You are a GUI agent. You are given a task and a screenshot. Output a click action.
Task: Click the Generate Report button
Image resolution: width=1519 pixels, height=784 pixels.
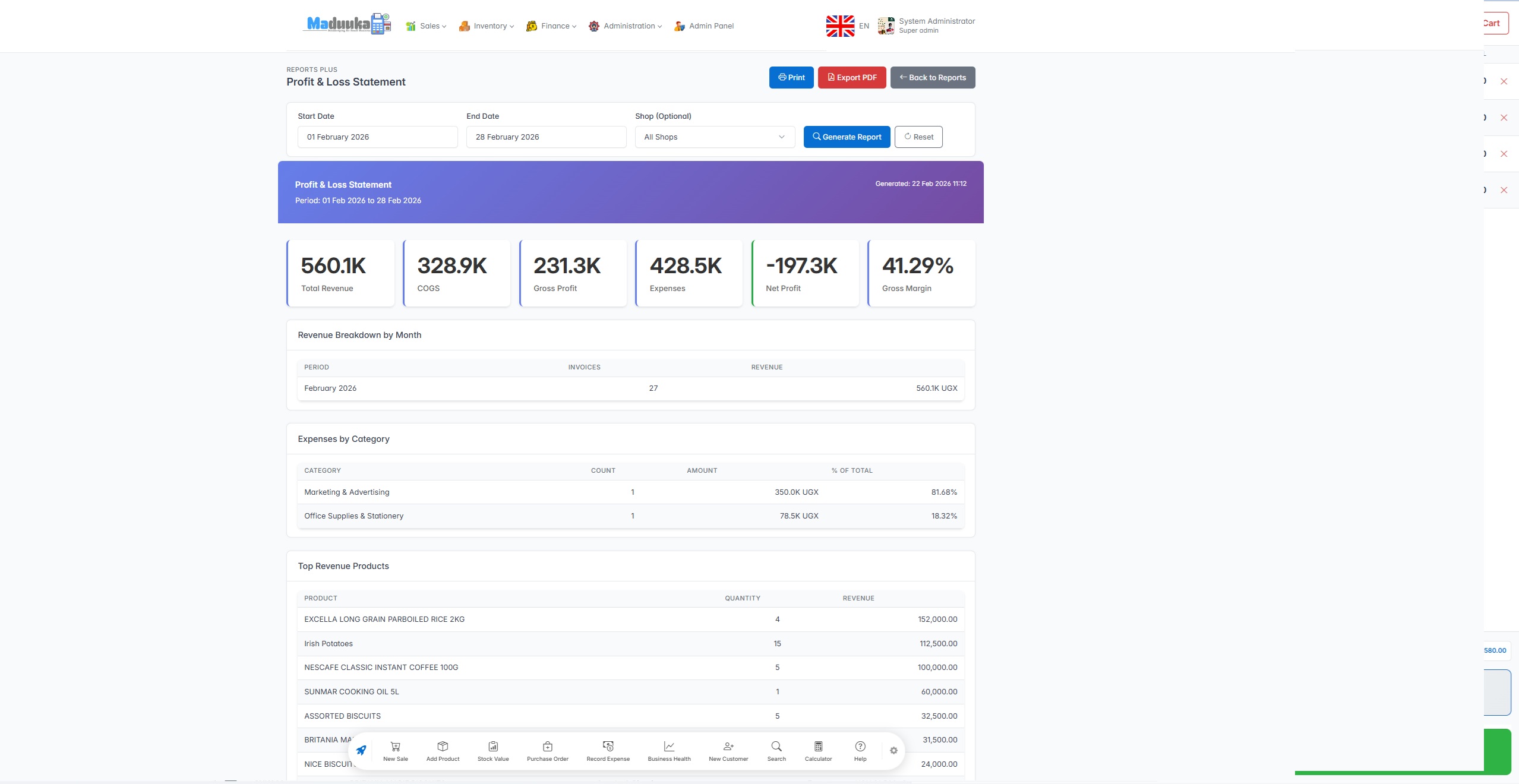(847, 137)
